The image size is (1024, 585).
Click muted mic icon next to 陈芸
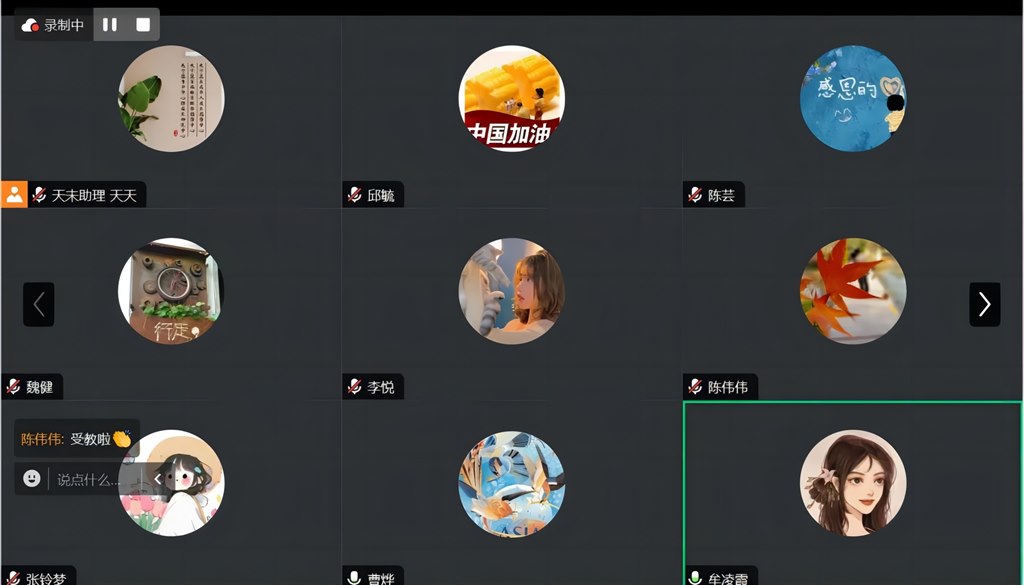pos(696,195)
